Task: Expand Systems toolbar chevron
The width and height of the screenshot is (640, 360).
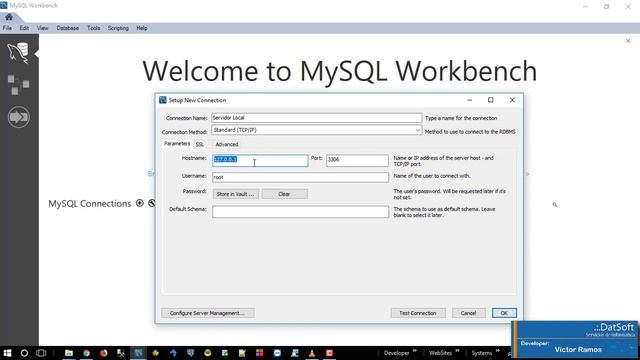Action: click(x=498, y=351)
